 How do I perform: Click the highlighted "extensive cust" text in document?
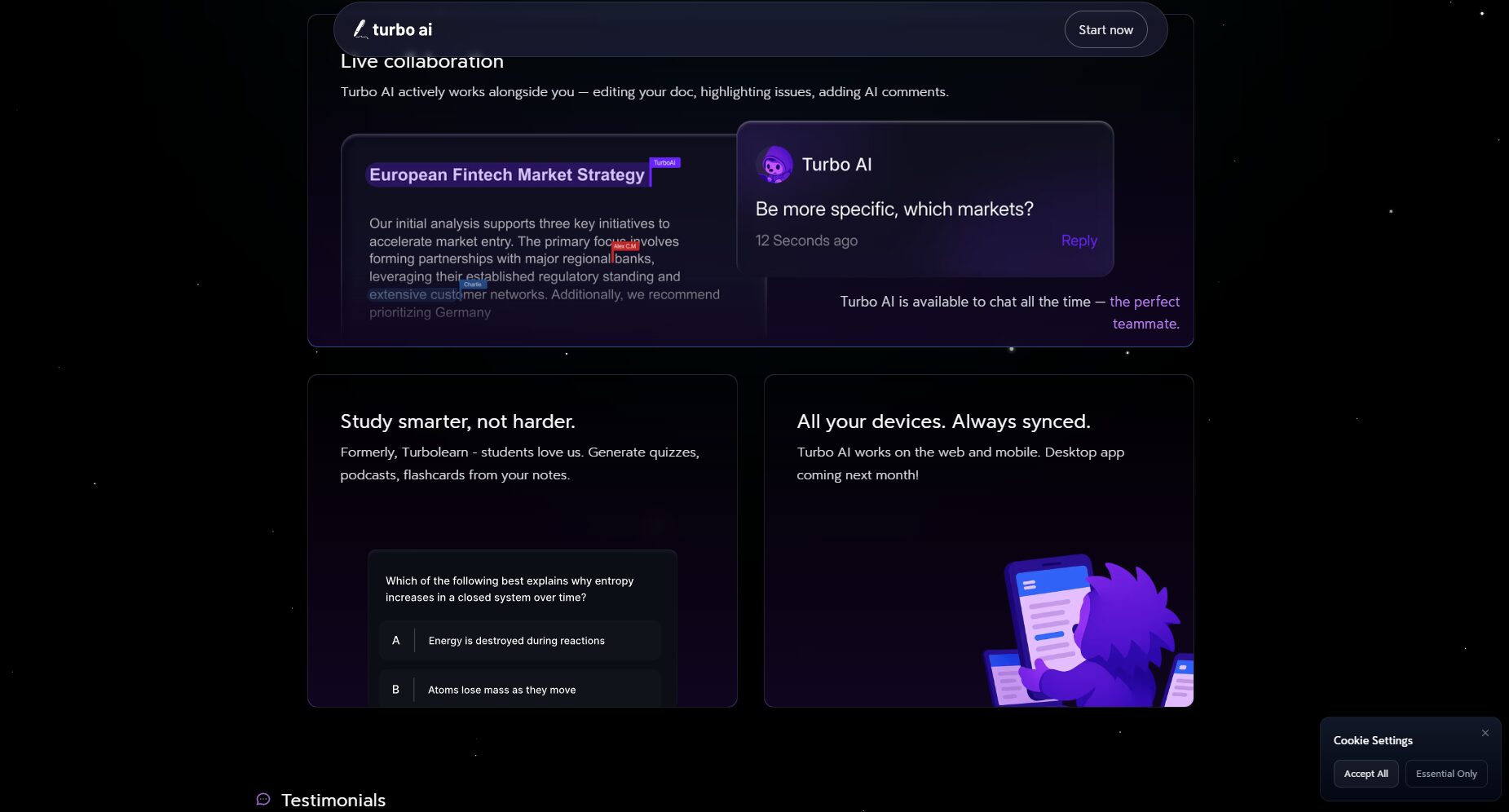pyautogui.click(x=414, y=294)
